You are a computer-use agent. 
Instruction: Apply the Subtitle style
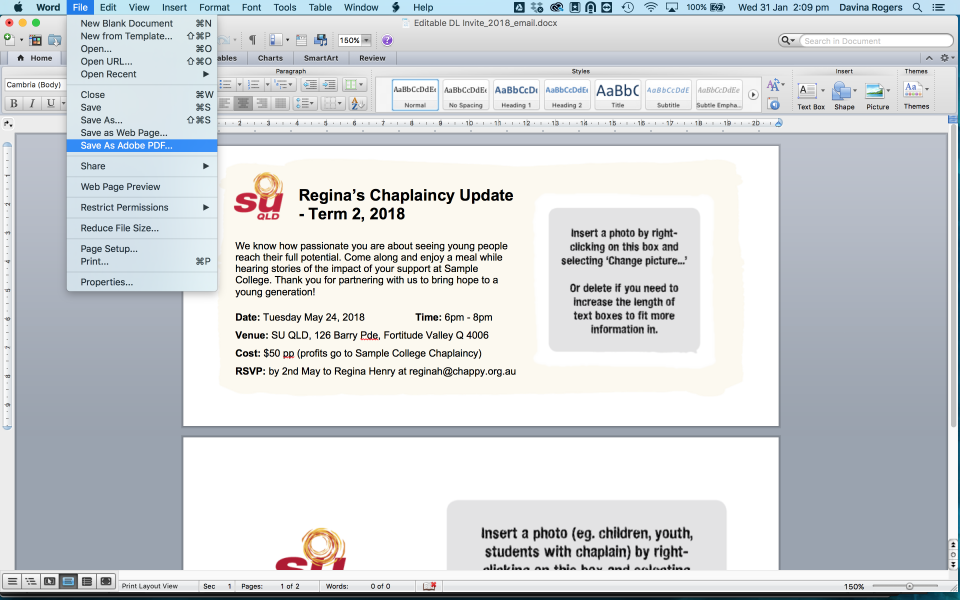pos(668,95)
